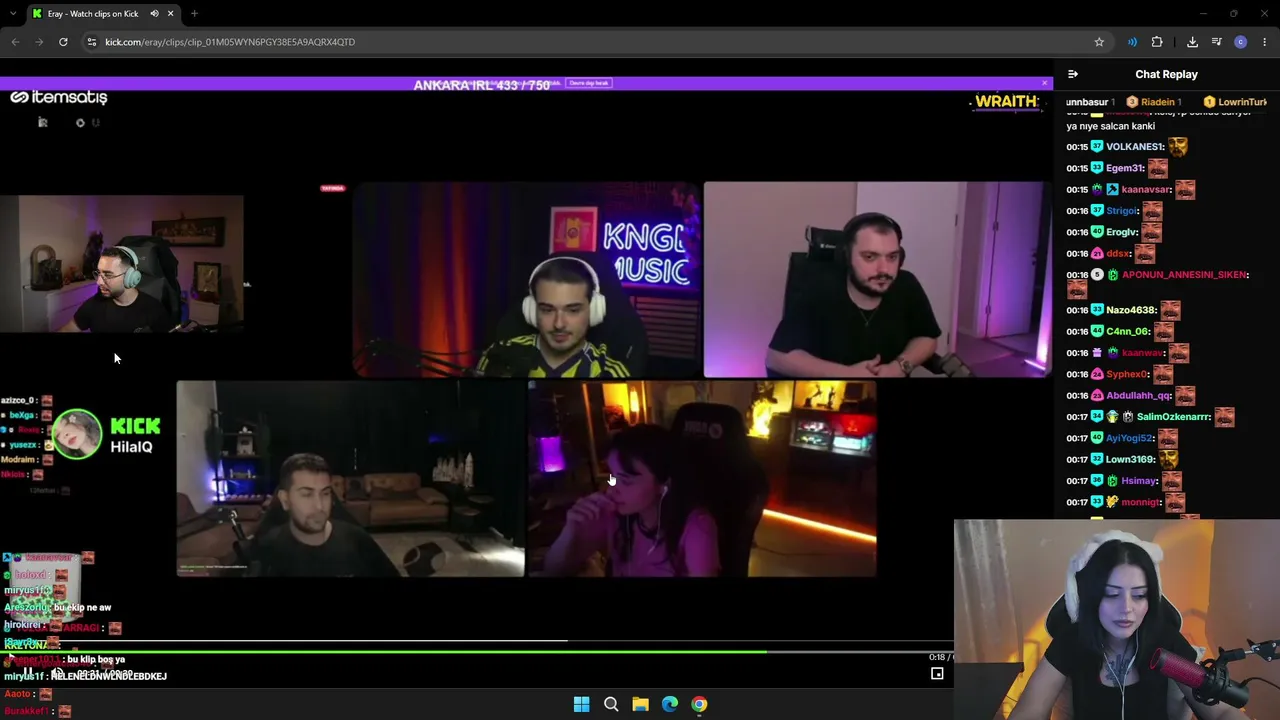Click the WRAITH sponsor logo
This screenshot has width=1280, height=720.
tap(1005, 102)
